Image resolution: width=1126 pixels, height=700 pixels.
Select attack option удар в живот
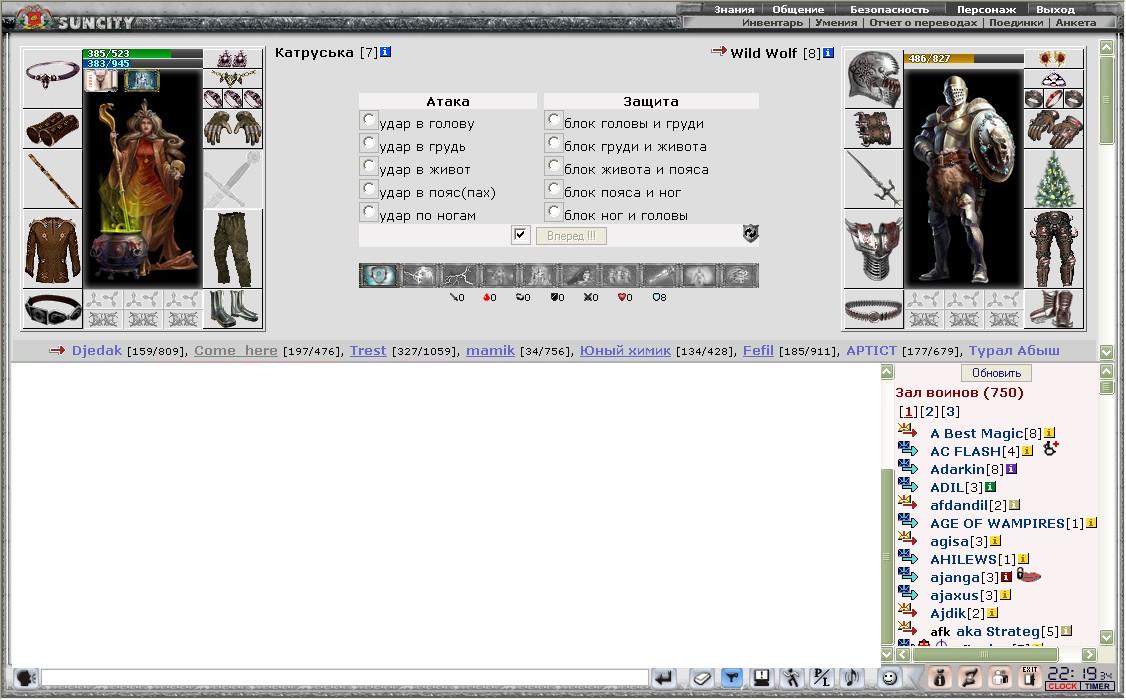coord(368,165)
